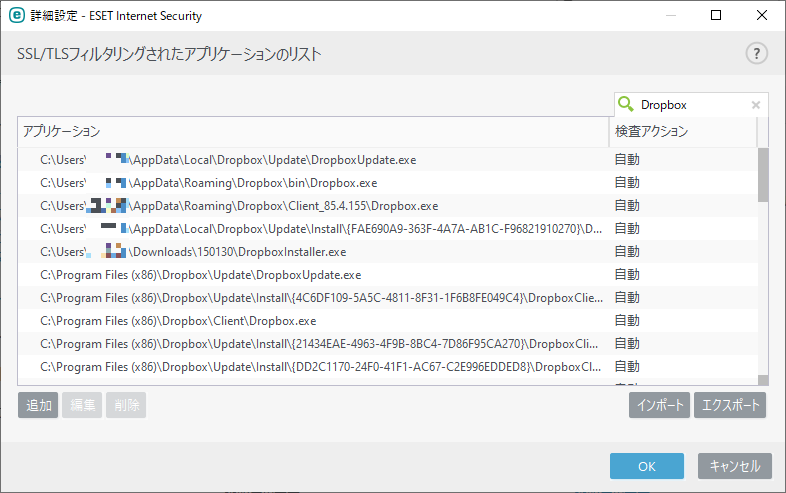Viewport: 786px width, 493px height.
Task: Sort by 検査アクション column header
Action: 683,132
